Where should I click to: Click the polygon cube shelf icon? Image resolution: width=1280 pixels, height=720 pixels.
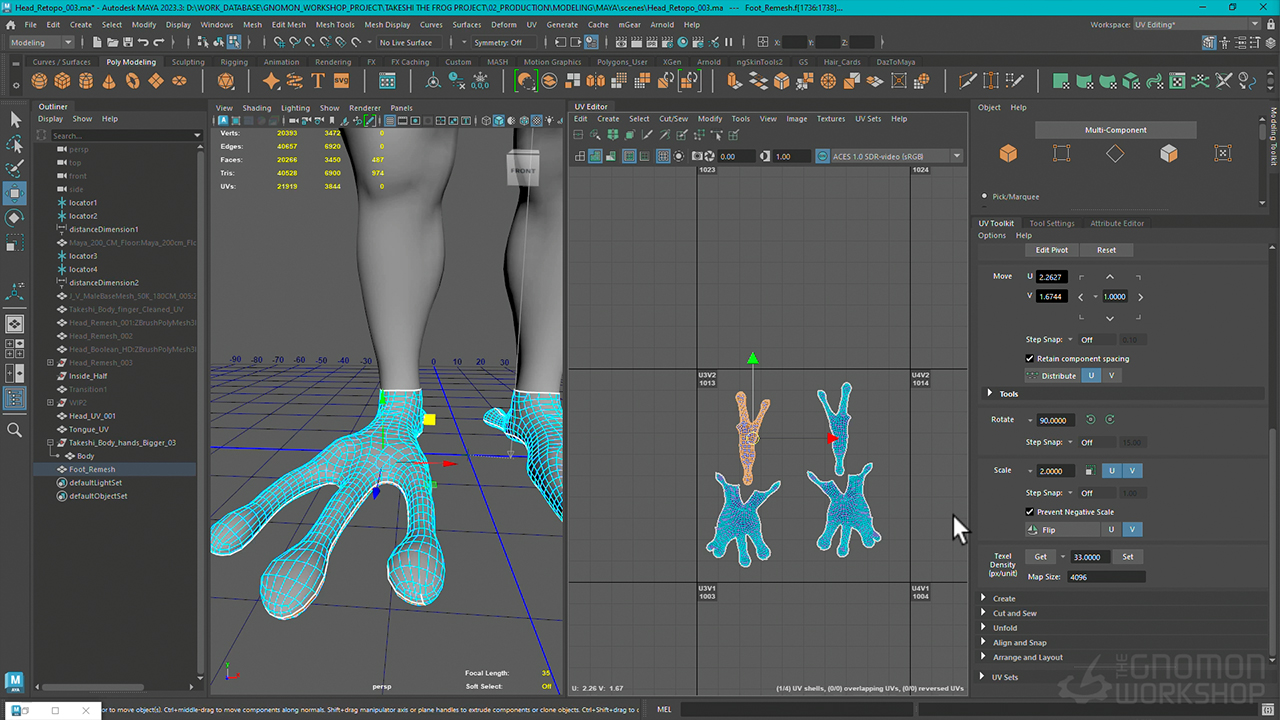click(62, 81)
